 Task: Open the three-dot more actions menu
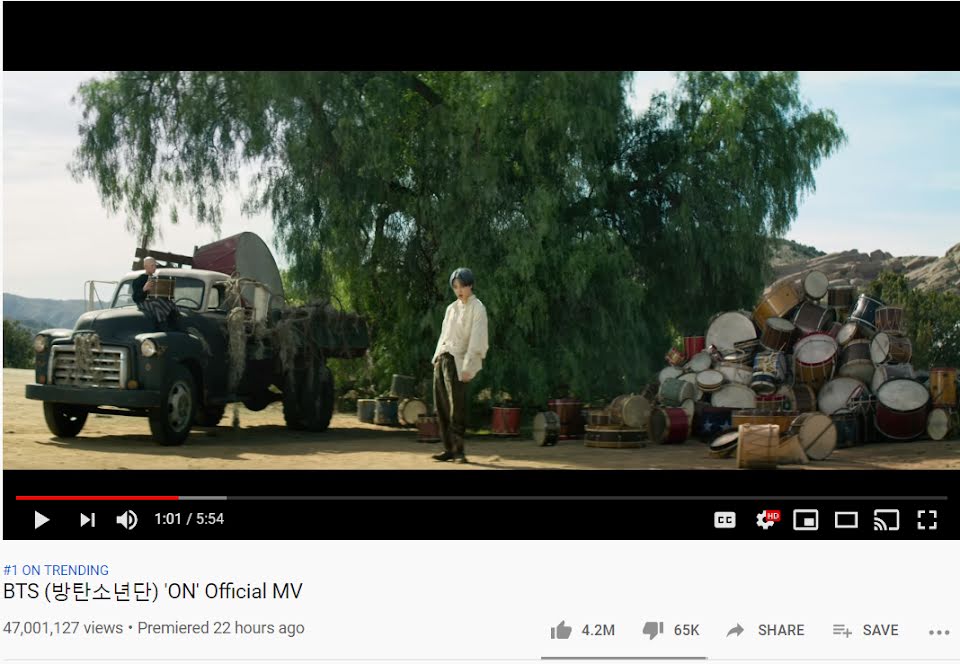click(939, 632)
